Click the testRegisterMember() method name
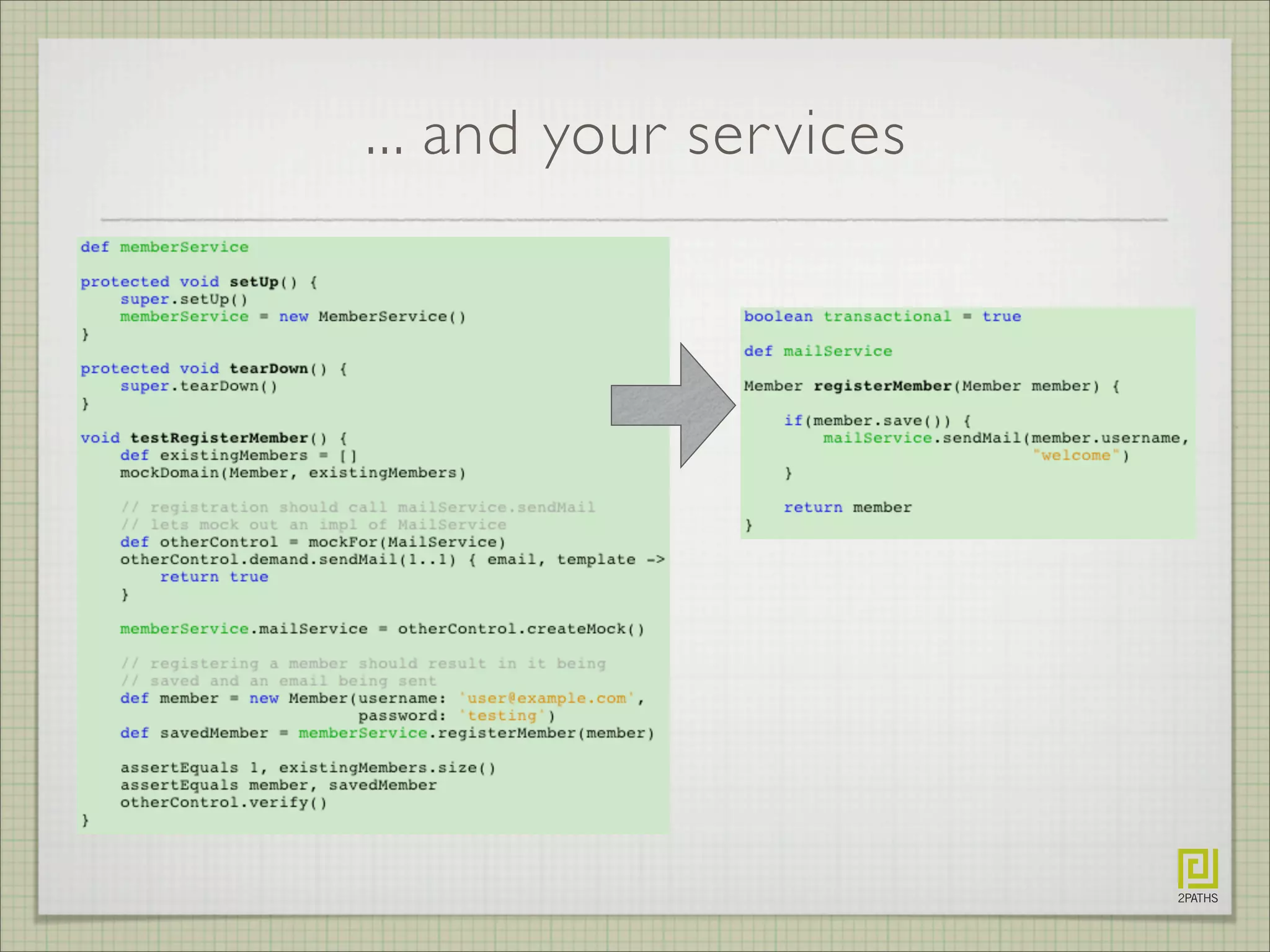The height and width of the screenshot is (952, 1270). [x=219, y=438]
